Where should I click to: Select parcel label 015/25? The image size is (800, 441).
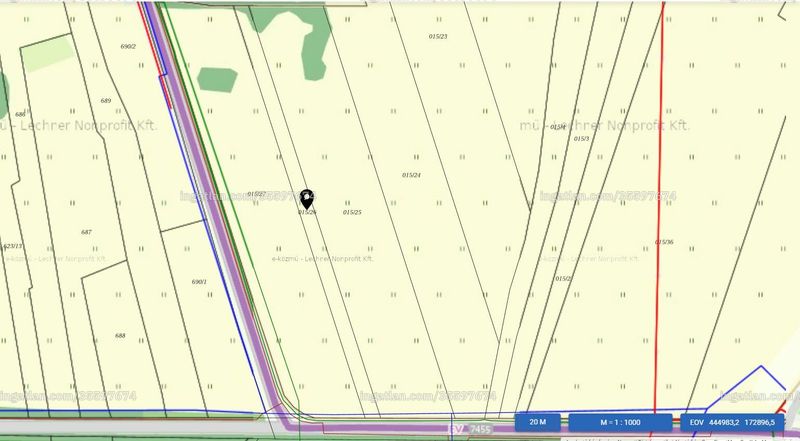(352, 212)
